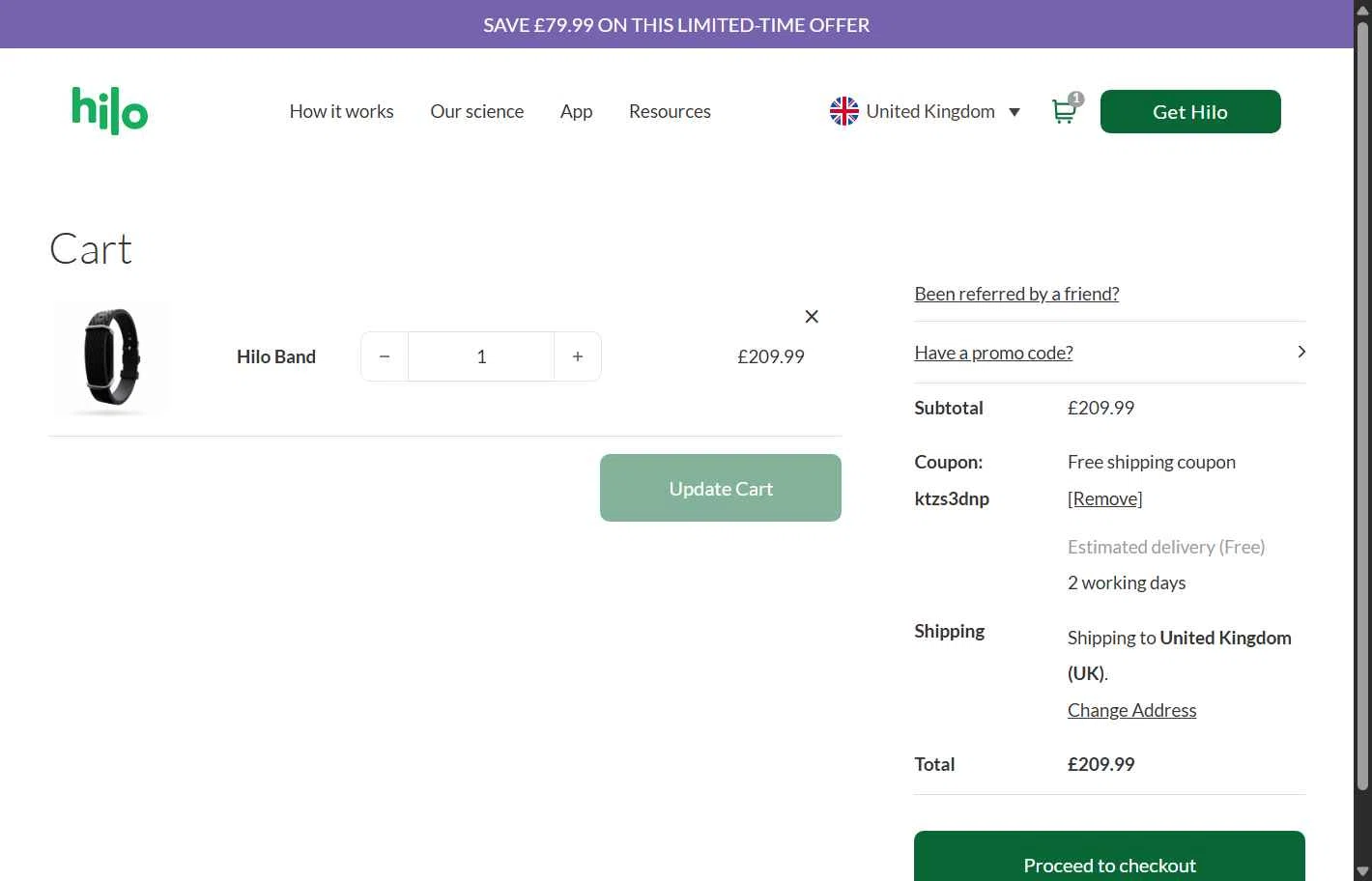Viewport: 1372px width, 881px height.
Task: Open the shopping cart icon
Action: pyautogui.click(x=1063, y=112)
